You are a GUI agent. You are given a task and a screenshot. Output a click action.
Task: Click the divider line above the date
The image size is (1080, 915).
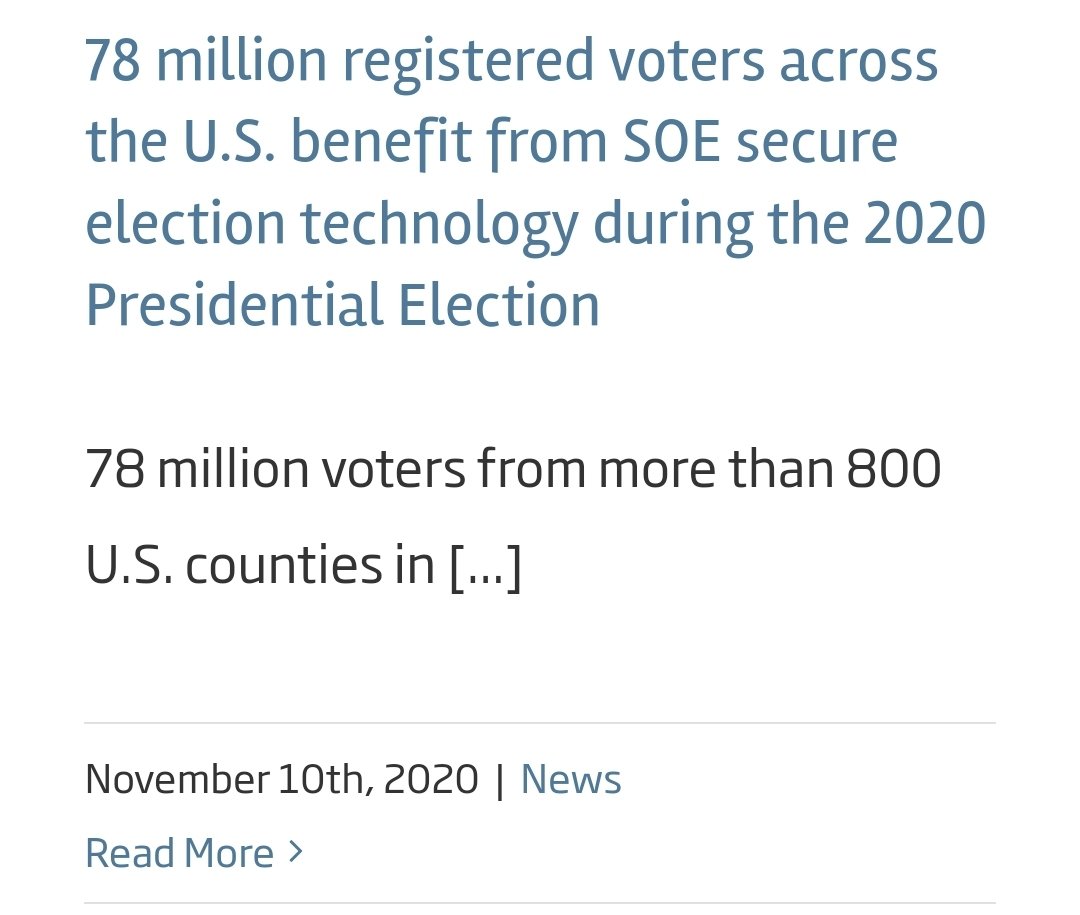540,723
